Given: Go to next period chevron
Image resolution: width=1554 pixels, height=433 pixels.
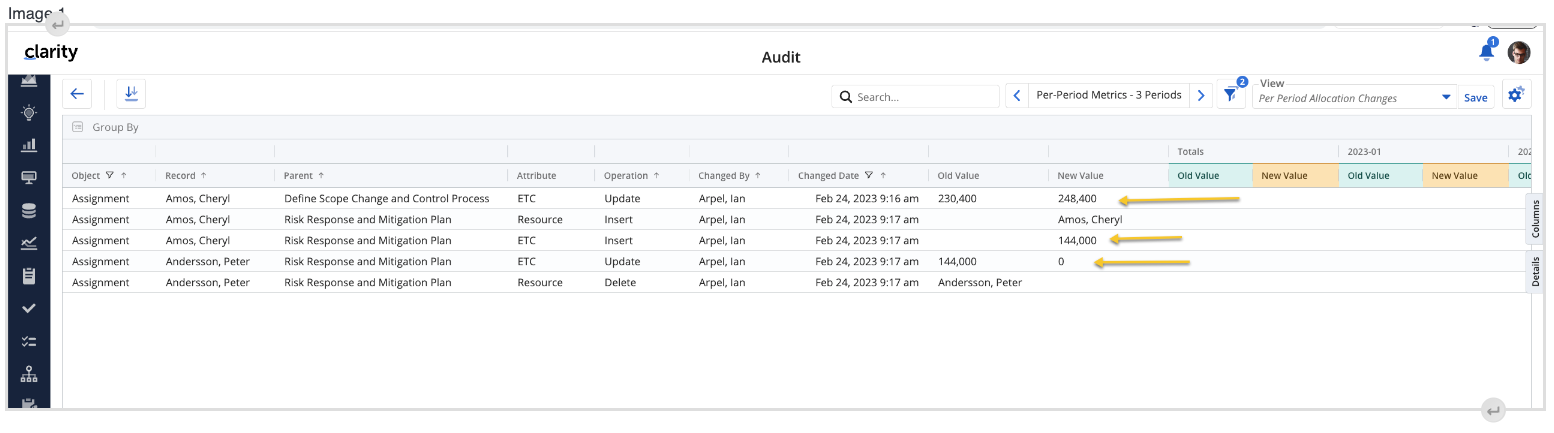Looking at the screenshot, I should pyautogui.click(x=1201, y=96).
